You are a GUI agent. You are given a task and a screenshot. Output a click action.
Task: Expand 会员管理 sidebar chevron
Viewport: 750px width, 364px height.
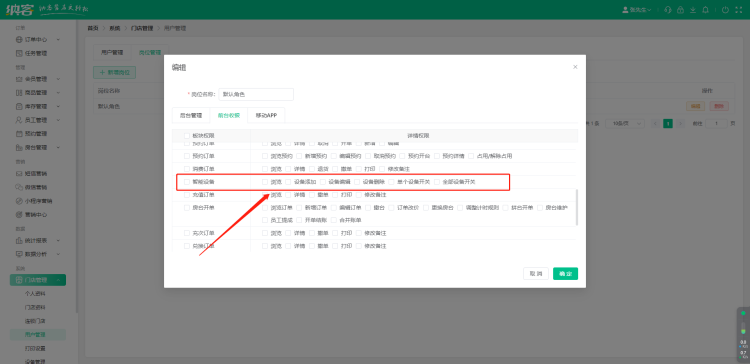58,79
